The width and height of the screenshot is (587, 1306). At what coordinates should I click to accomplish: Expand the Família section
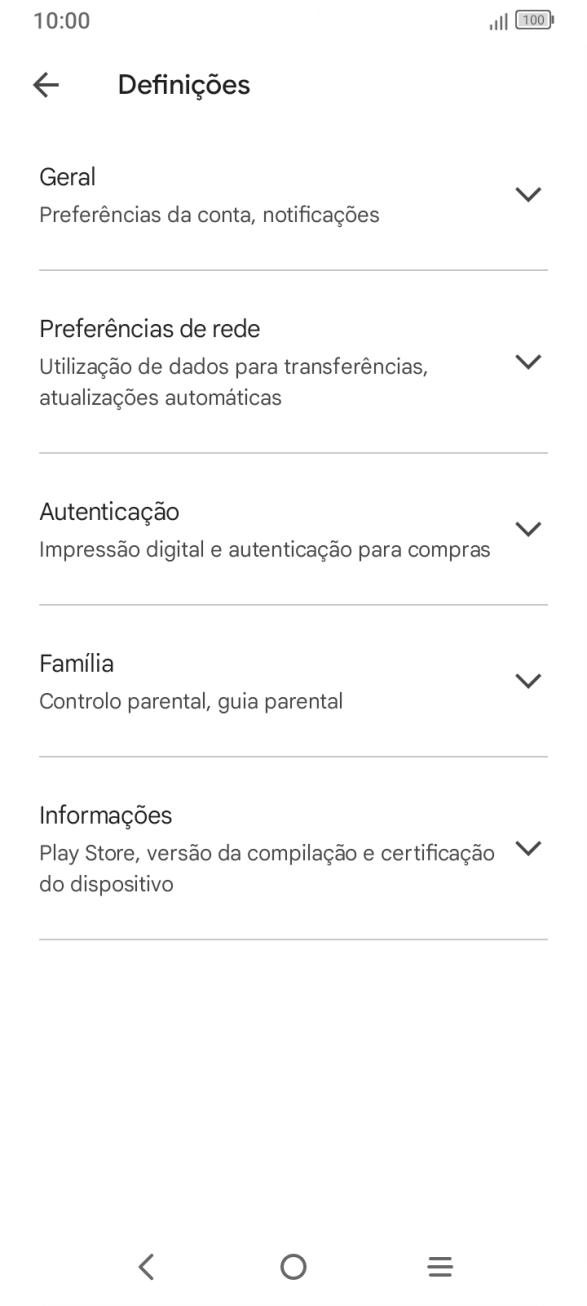point(529,681)
